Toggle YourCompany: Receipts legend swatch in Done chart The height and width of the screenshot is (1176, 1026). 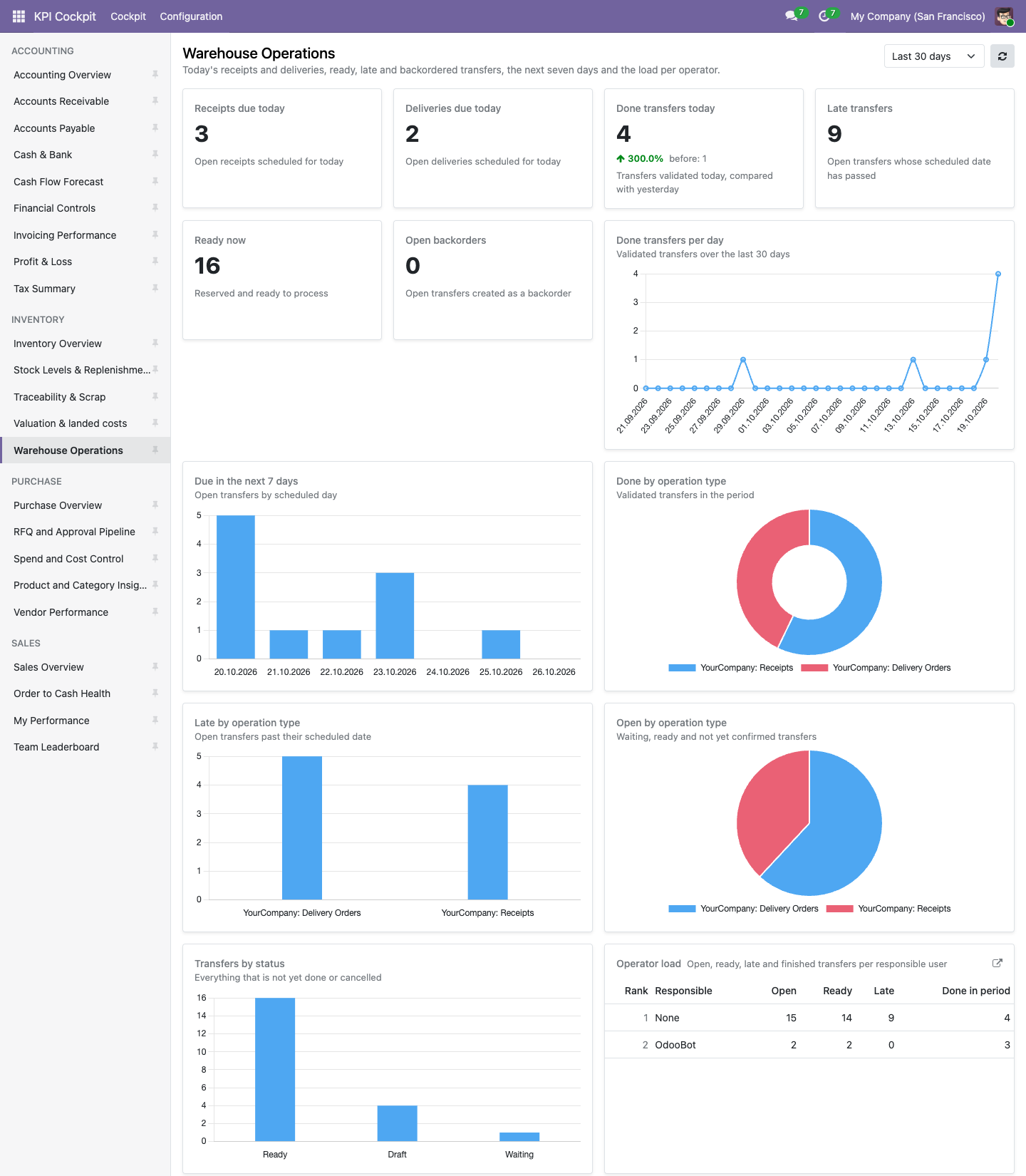point(682,668)
